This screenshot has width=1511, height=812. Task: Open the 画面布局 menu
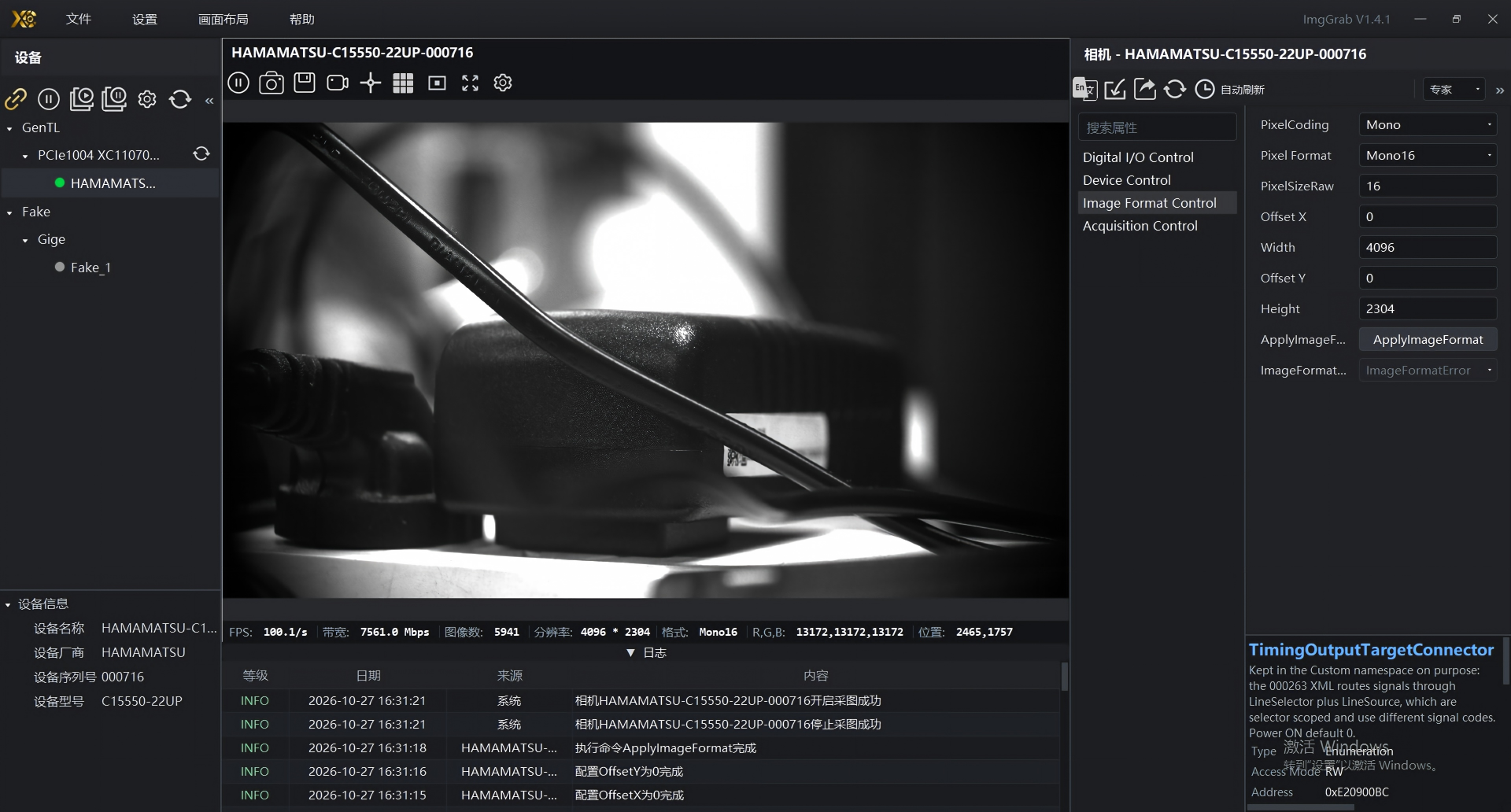click(224, 19)
